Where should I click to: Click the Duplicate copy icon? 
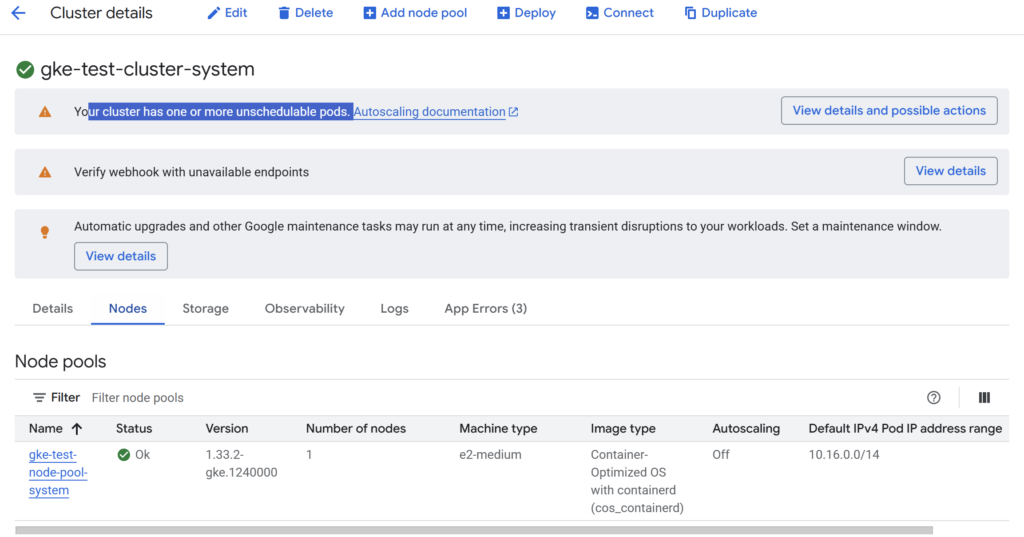coord(690,13)
